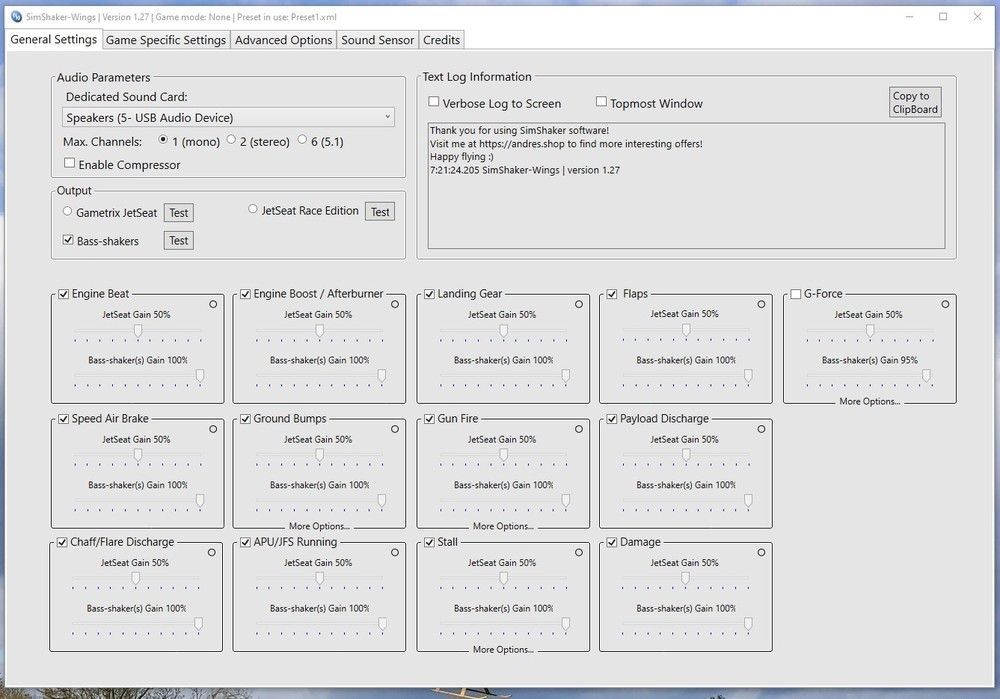Toggle Chaff/Flare Discharge effect
1000x699 pixels.
[x=62, y=542]
